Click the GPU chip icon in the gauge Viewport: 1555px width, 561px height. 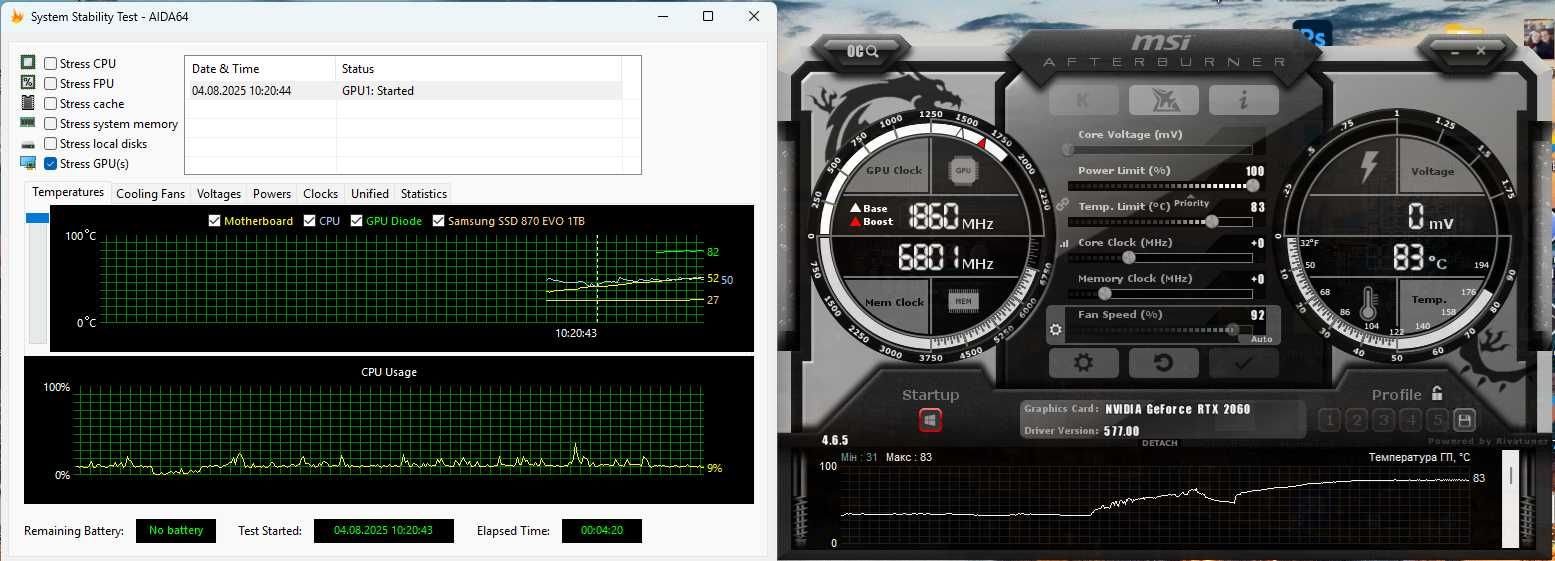(x=962, y=170)
